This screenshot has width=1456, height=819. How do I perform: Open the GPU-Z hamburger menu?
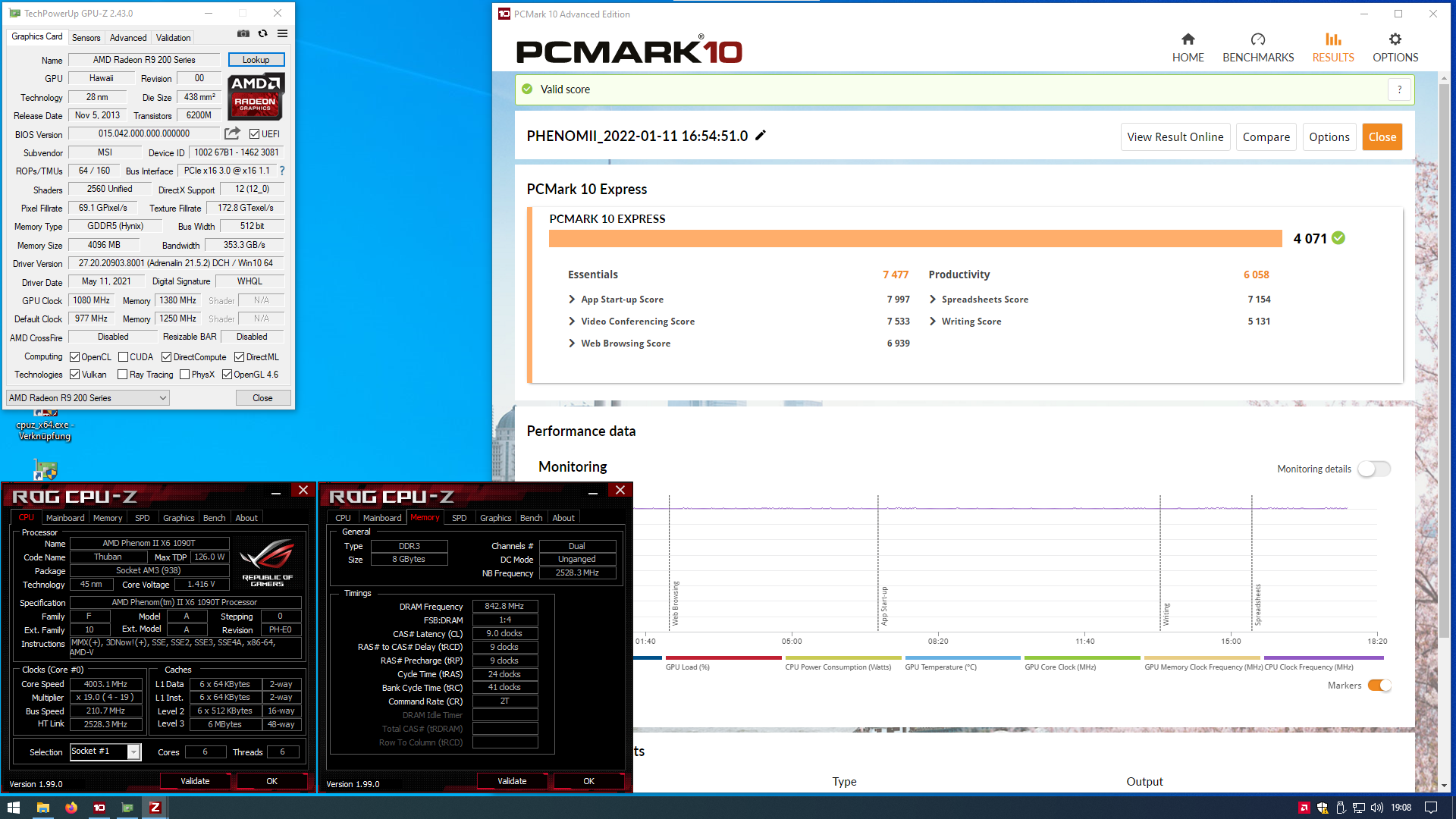pos(282,33)
